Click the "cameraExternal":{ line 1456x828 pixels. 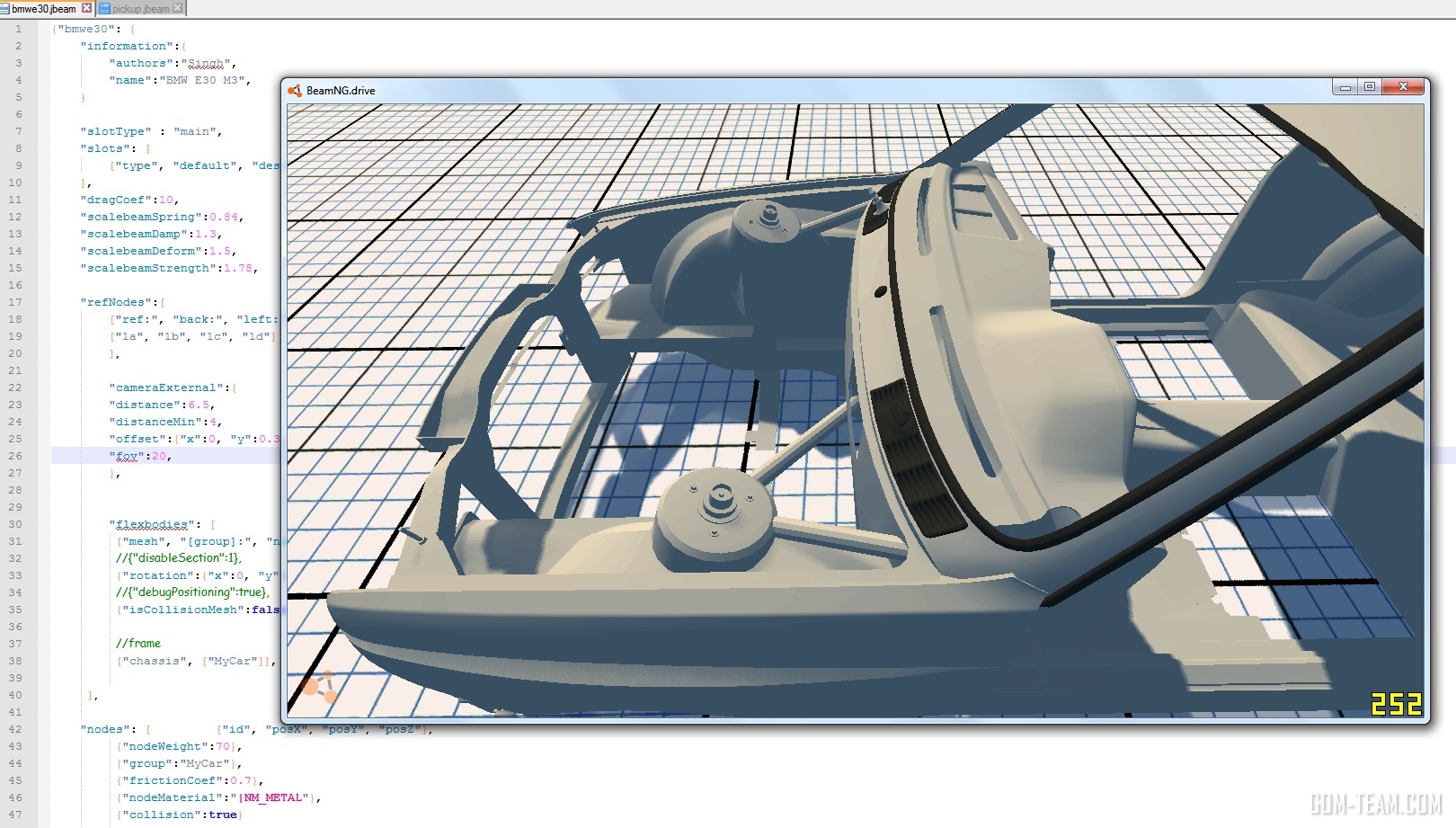(x=173, y=387)
